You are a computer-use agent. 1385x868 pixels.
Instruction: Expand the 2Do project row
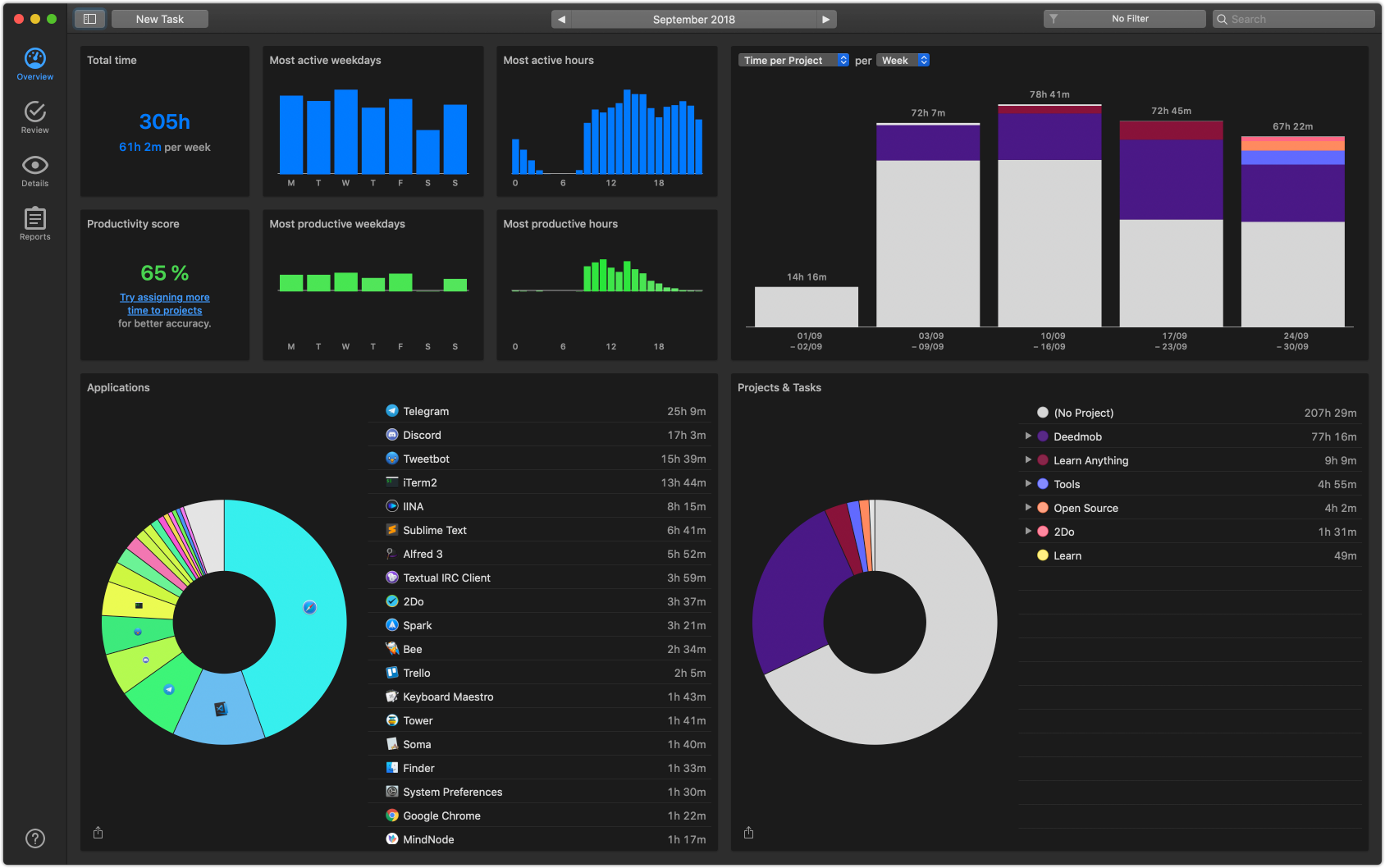coord(1028,532)
